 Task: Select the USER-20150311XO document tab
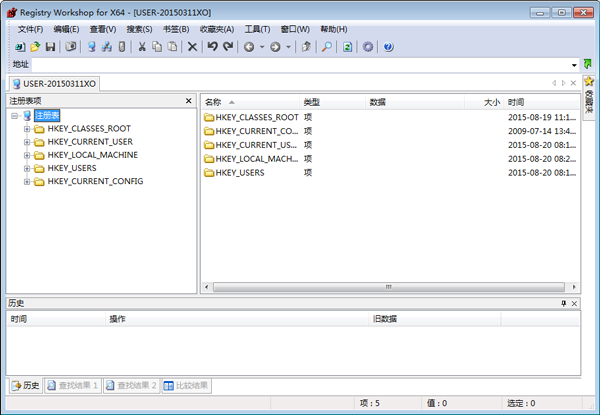point(54,84)
